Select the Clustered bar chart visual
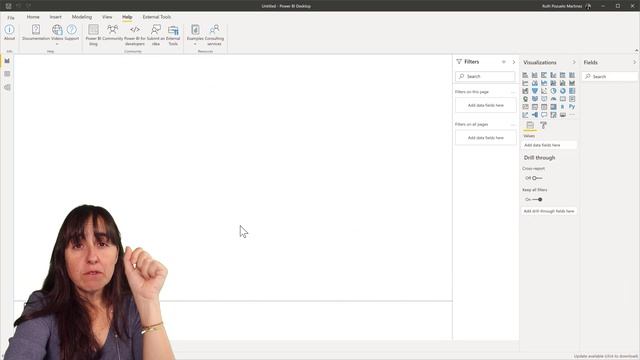 click(x=544, y=75)
